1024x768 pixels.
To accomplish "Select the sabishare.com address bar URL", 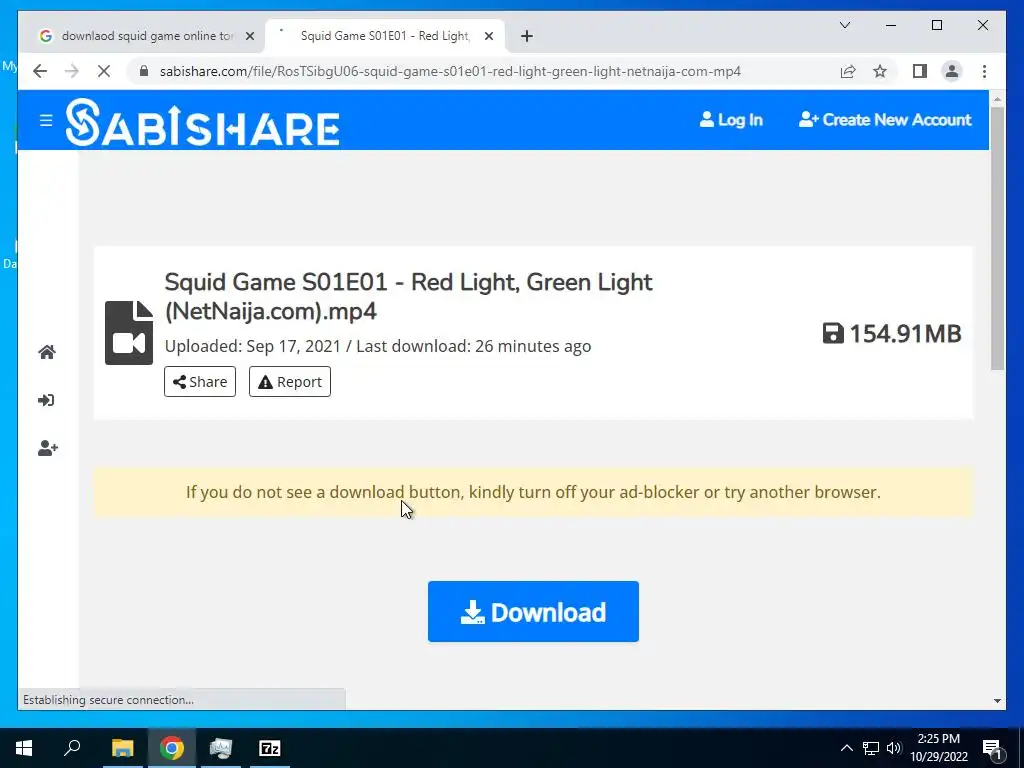I will 450,71.
